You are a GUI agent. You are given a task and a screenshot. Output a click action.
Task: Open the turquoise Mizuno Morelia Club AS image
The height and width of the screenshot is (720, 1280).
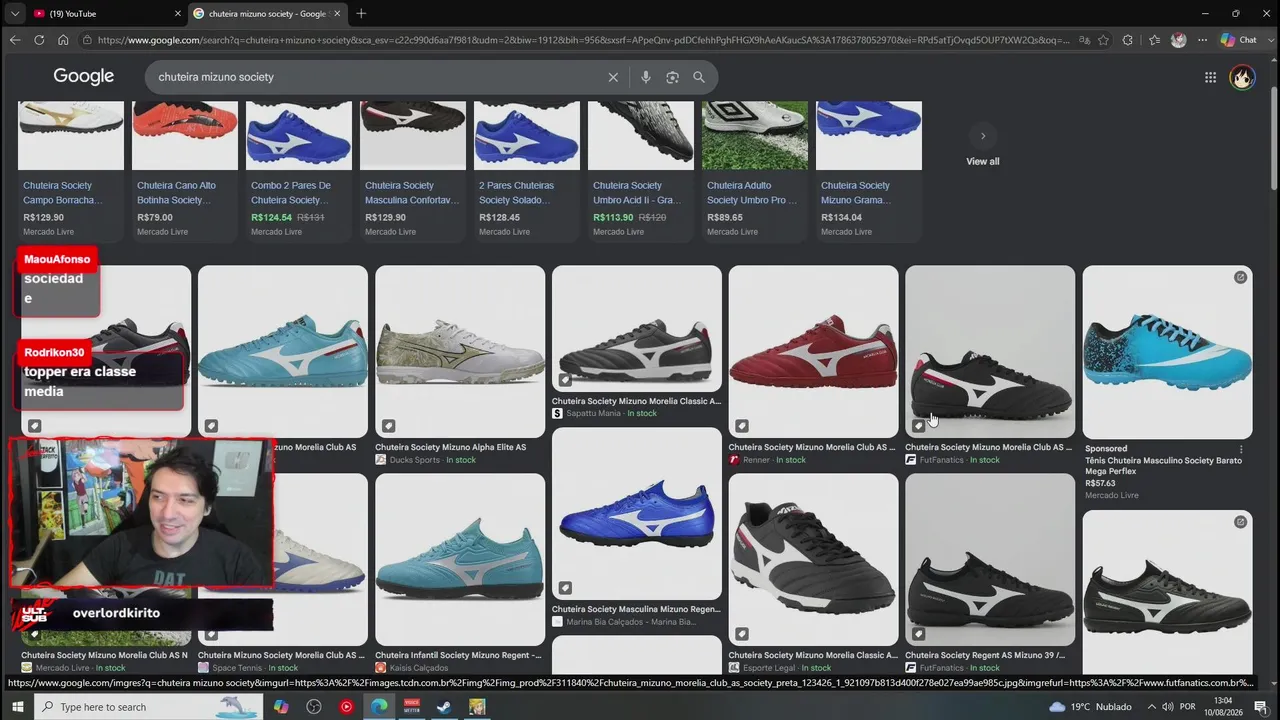coord(283,351)
